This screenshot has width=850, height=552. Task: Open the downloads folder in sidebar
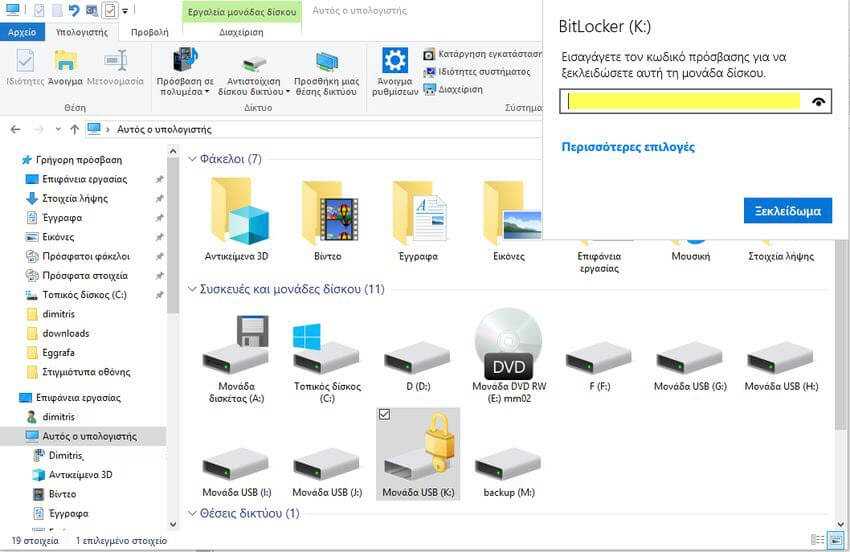click(66, 333)
